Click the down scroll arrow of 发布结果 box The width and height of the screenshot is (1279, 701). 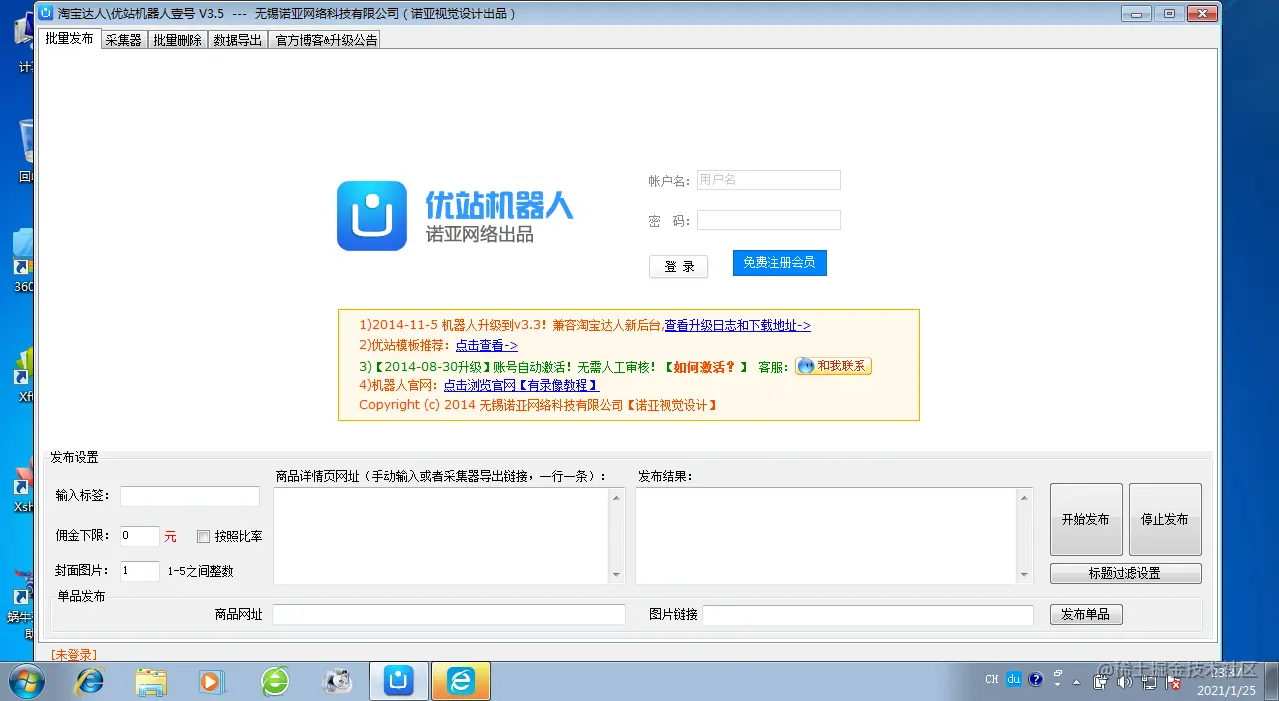(1024, 575)
